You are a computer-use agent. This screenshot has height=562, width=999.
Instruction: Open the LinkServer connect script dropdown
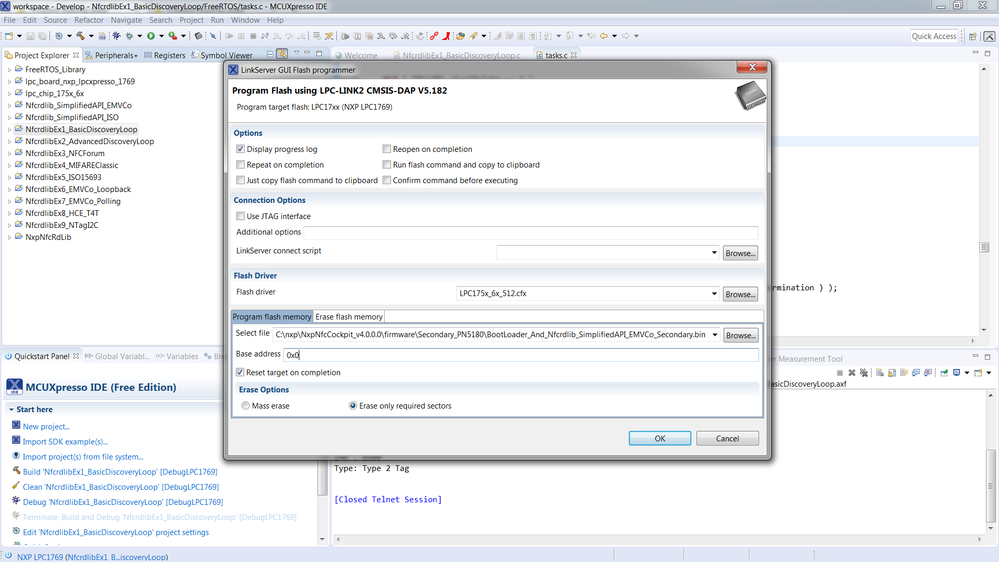pos(714,253)
